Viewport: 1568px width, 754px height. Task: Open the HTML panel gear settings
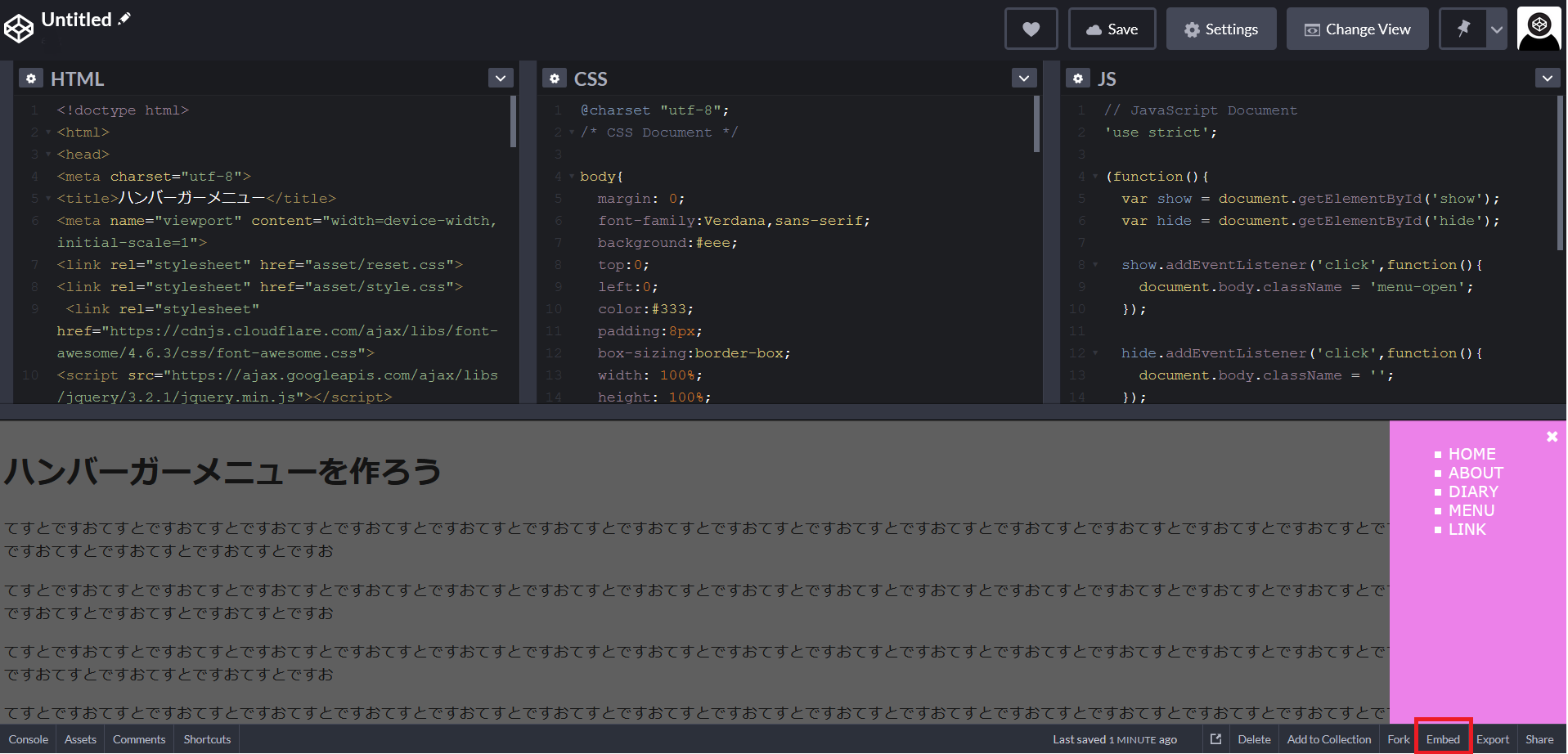31,79
